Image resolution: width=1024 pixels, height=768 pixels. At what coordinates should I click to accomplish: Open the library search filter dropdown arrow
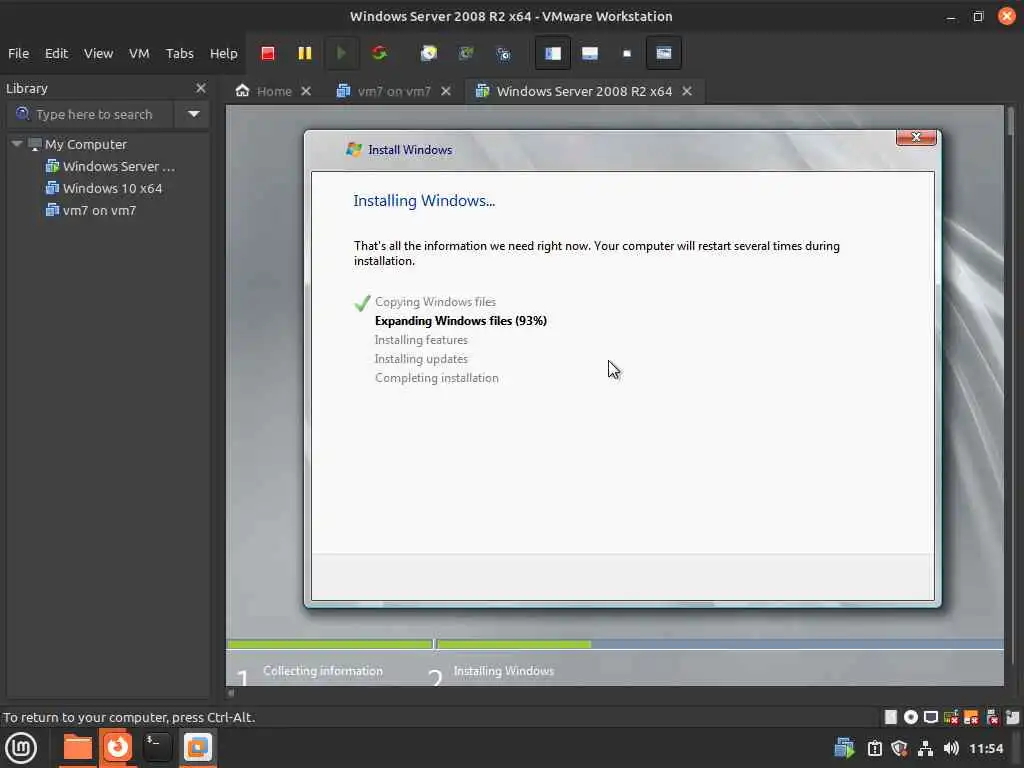click(193, 114)
